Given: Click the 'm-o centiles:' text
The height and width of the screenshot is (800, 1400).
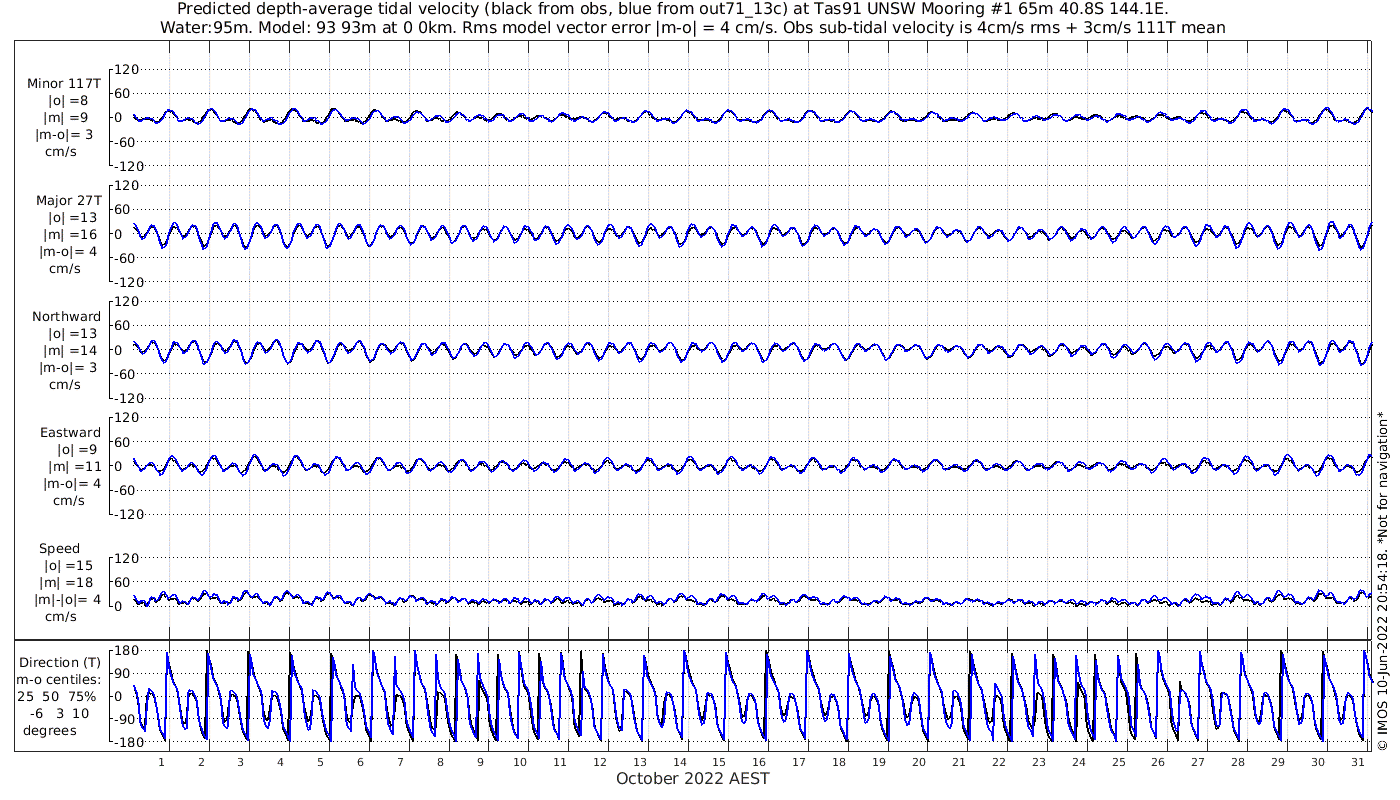Looking at the screenshot, I should coord(59,680).
